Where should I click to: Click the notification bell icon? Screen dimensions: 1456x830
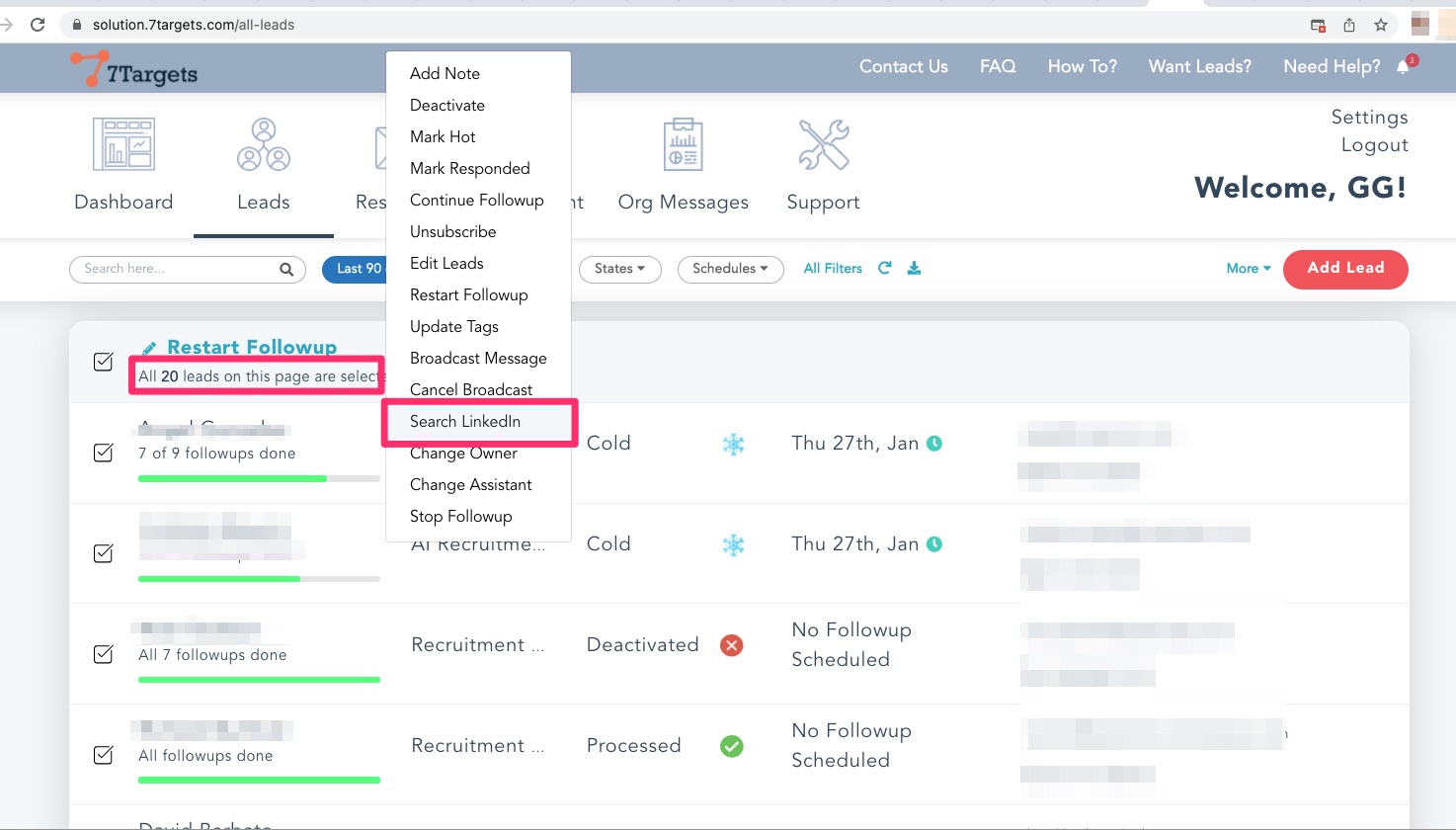1404,66
